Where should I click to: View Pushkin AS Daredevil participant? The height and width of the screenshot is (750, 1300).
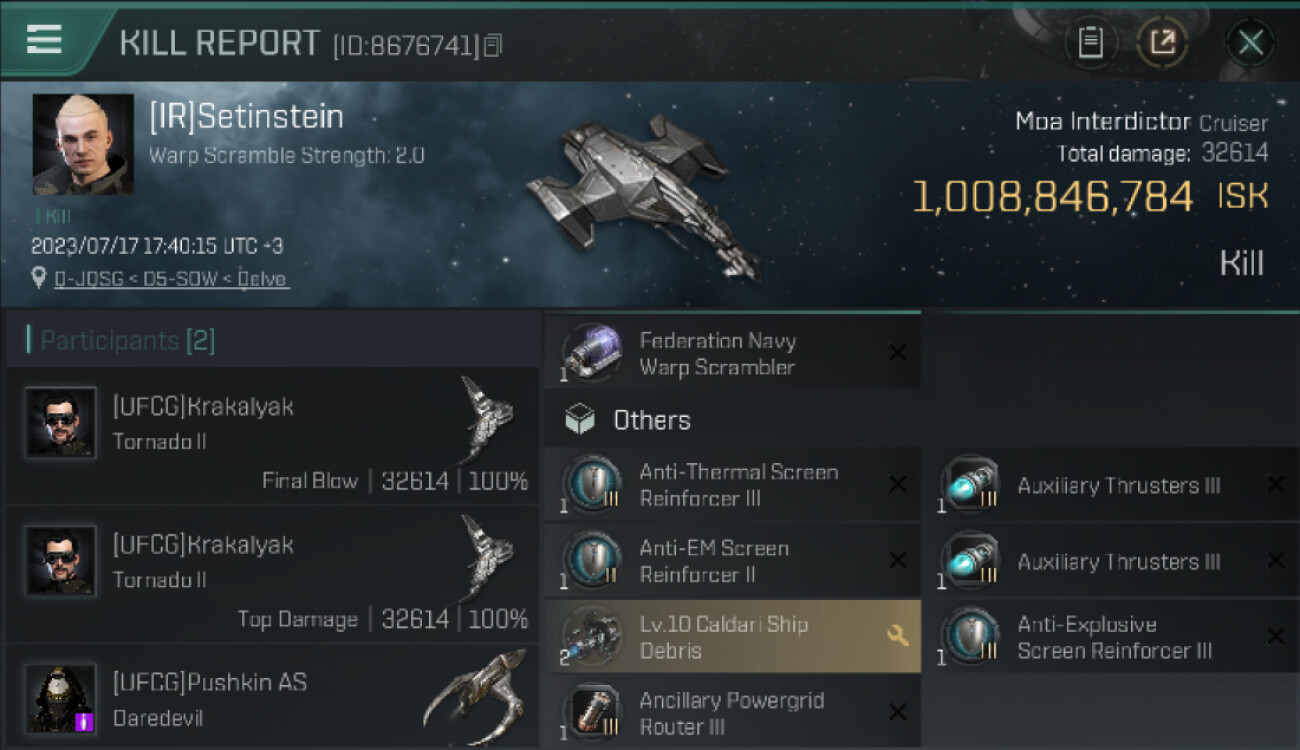click(x=272, y=699)
